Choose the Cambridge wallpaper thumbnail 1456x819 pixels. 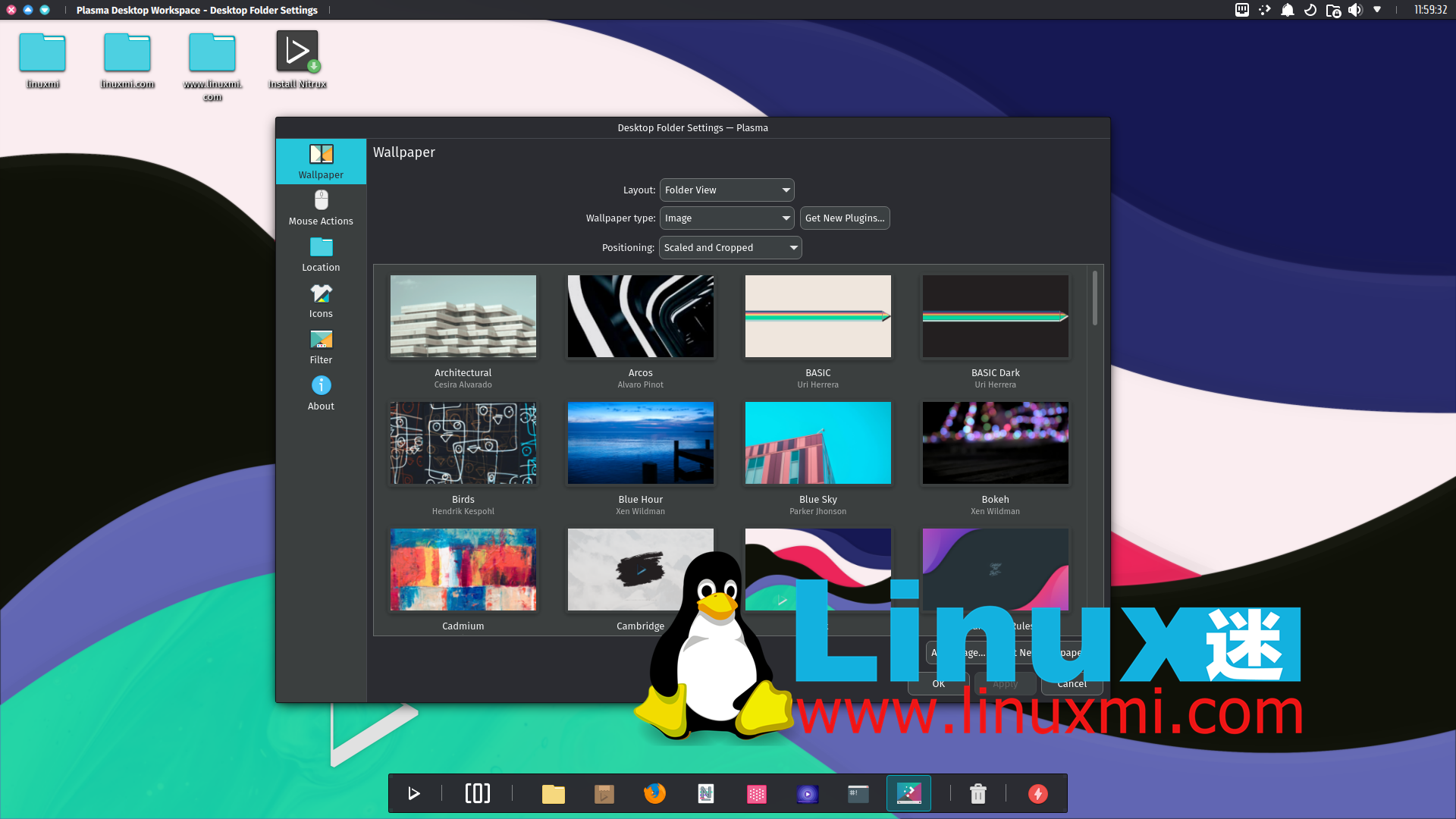(x=640, y=570)
